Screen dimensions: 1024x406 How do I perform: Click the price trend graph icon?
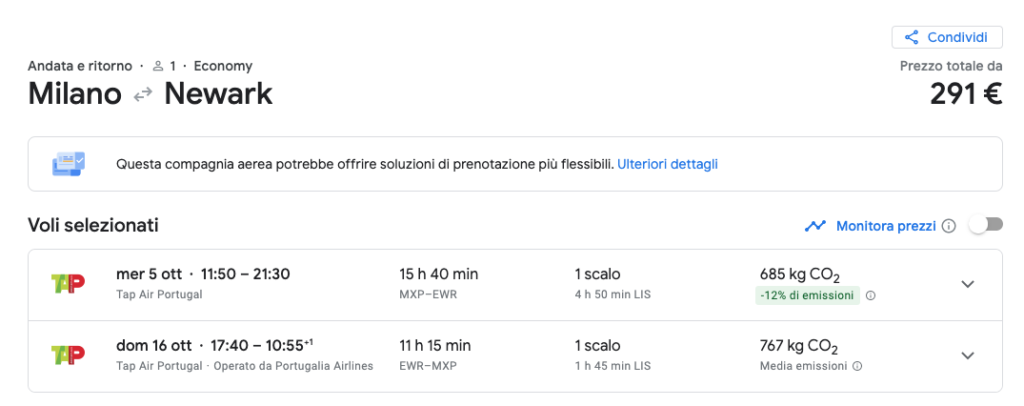[x=815, y=226]
